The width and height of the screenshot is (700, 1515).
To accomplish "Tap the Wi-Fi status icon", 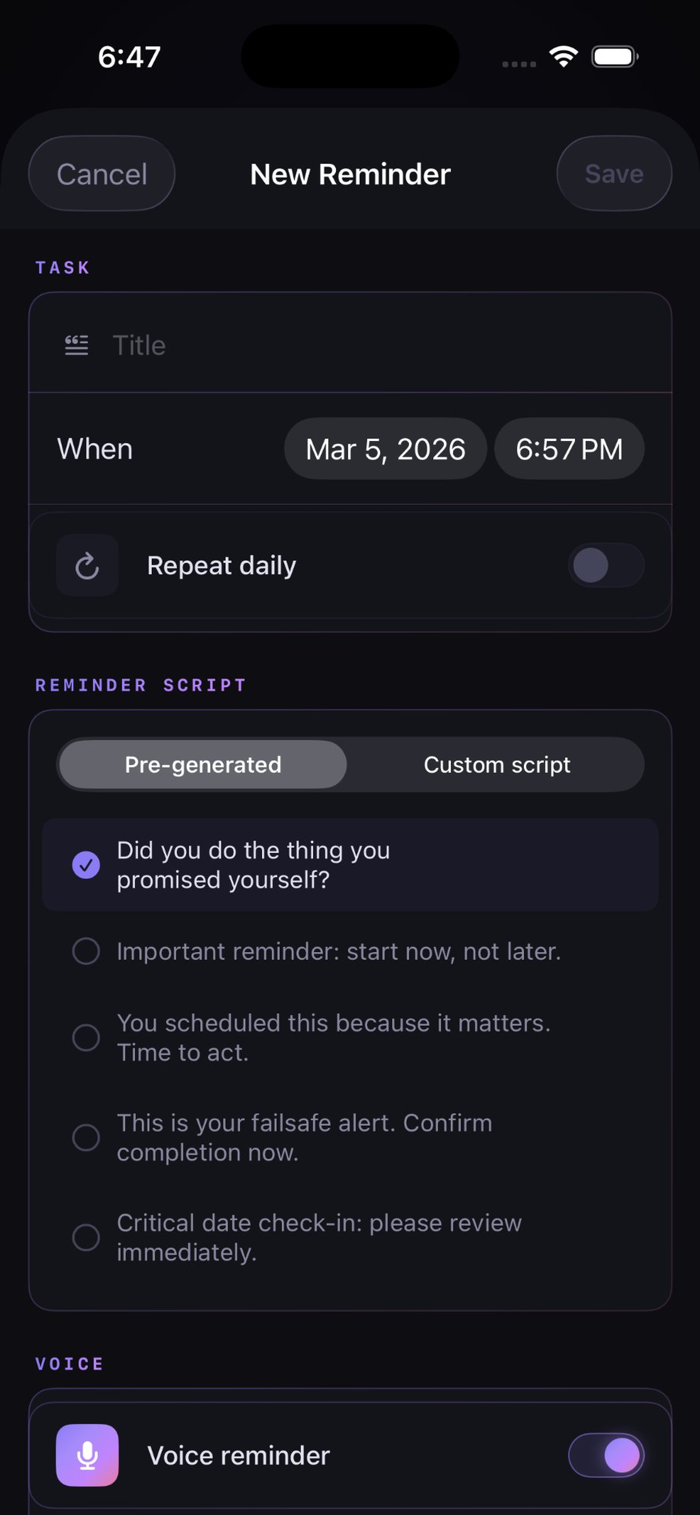I will [564, 57].
